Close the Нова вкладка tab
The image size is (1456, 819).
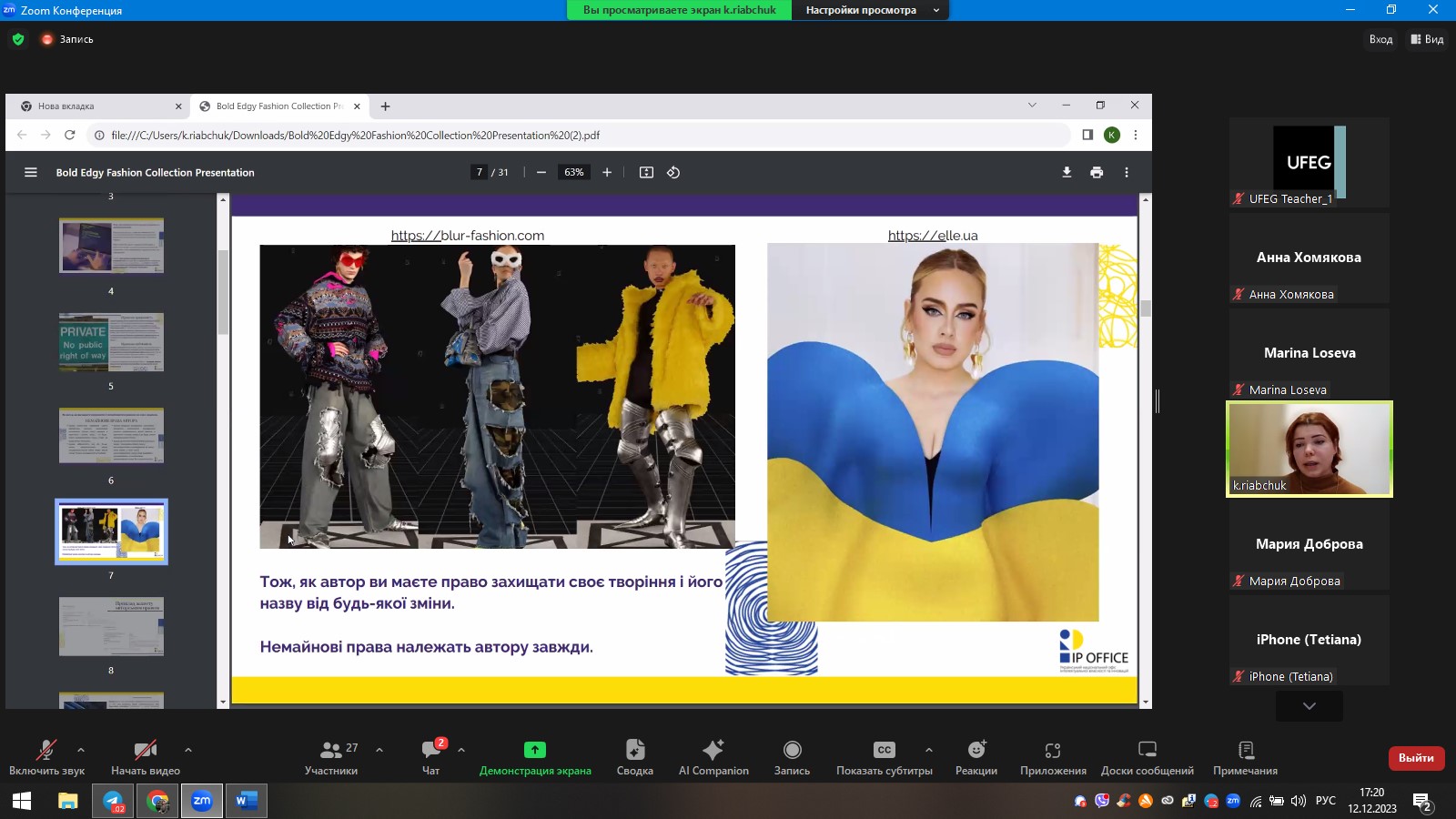(178, 106)
